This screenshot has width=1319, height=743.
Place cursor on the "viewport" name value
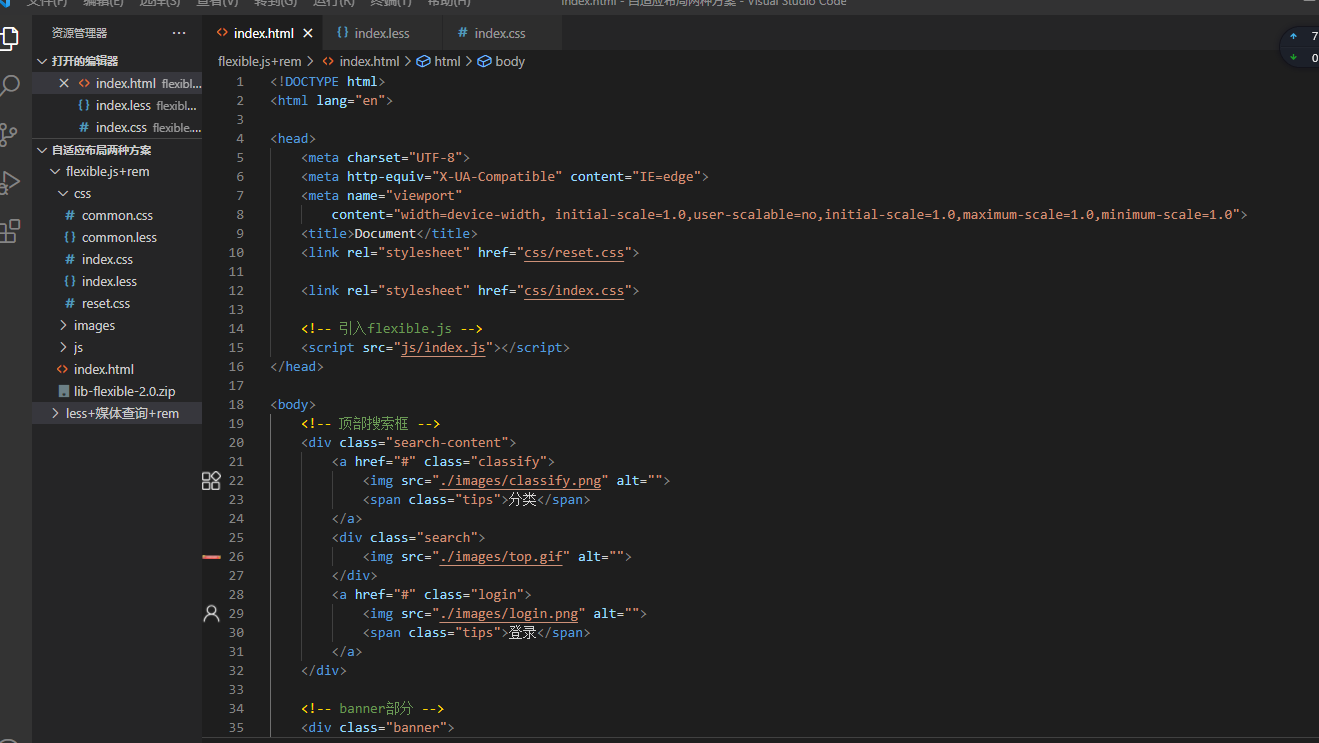point(424,196)
